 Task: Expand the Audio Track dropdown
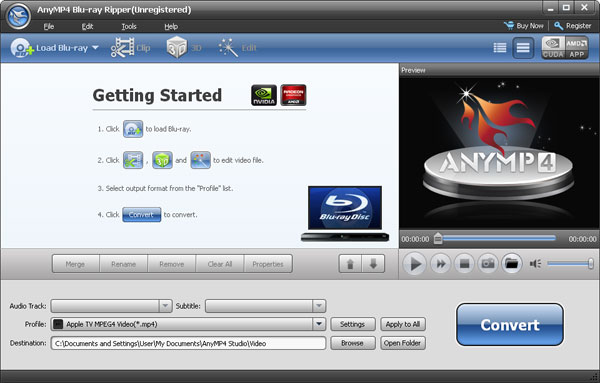pos(165,306)
